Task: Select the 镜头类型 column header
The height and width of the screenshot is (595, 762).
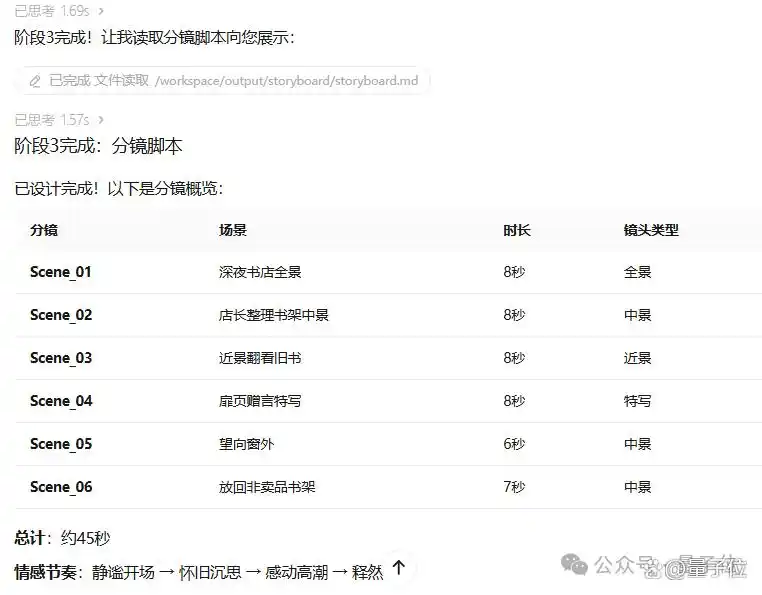Action: (x=651, y=230)
